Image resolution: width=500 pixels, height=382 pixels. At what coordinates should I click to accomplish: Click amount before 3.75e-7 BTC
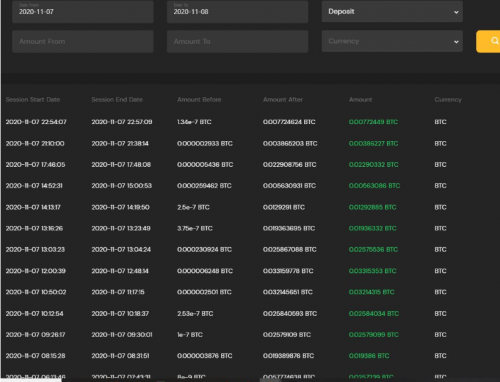coord(195,228)
